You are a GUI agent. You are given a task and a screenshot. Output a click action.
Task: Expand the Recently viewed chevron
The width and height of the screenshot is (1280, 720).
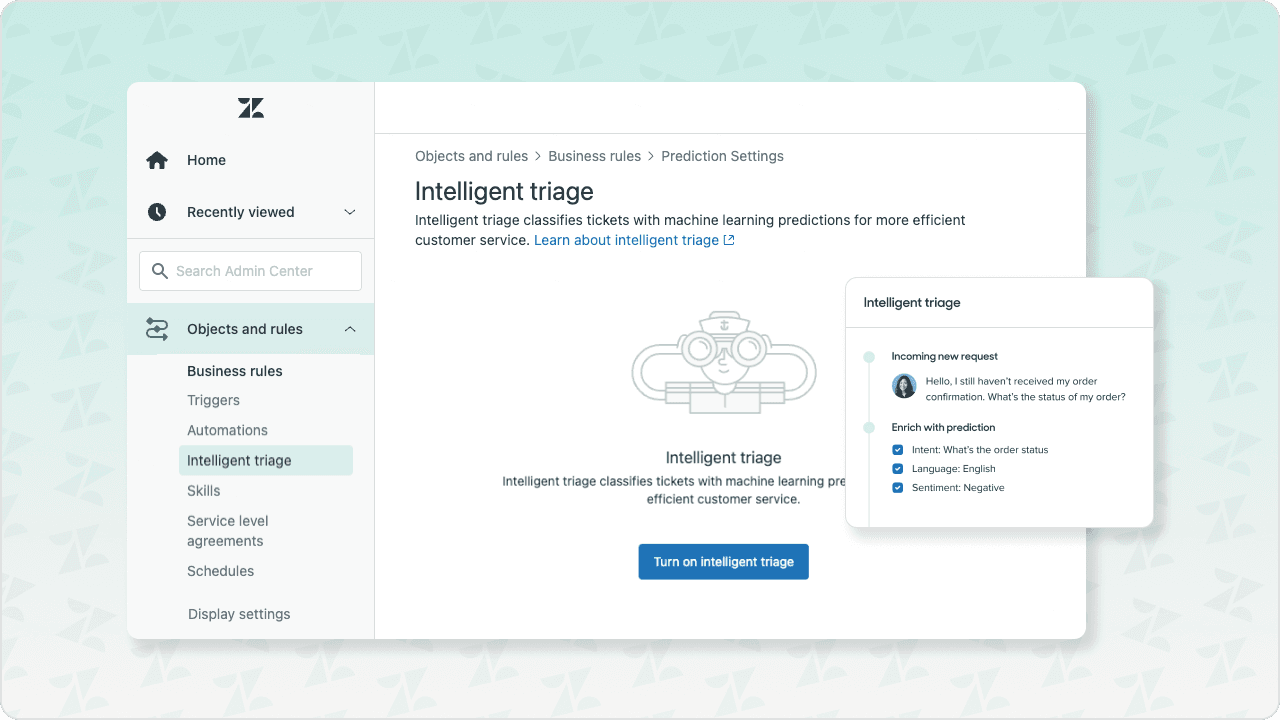350,212
